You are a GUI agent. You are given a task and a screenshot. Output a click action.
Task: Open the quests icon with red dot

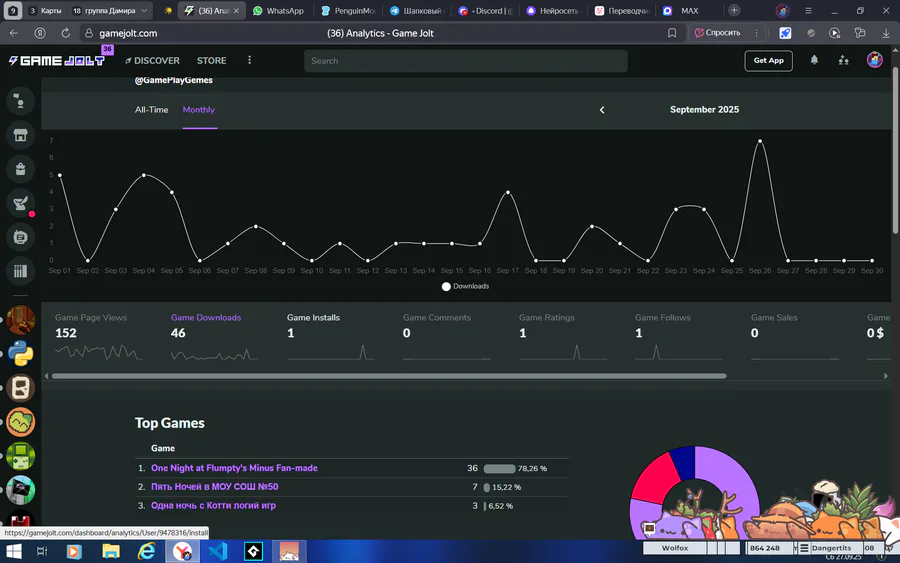coord(20,203)
